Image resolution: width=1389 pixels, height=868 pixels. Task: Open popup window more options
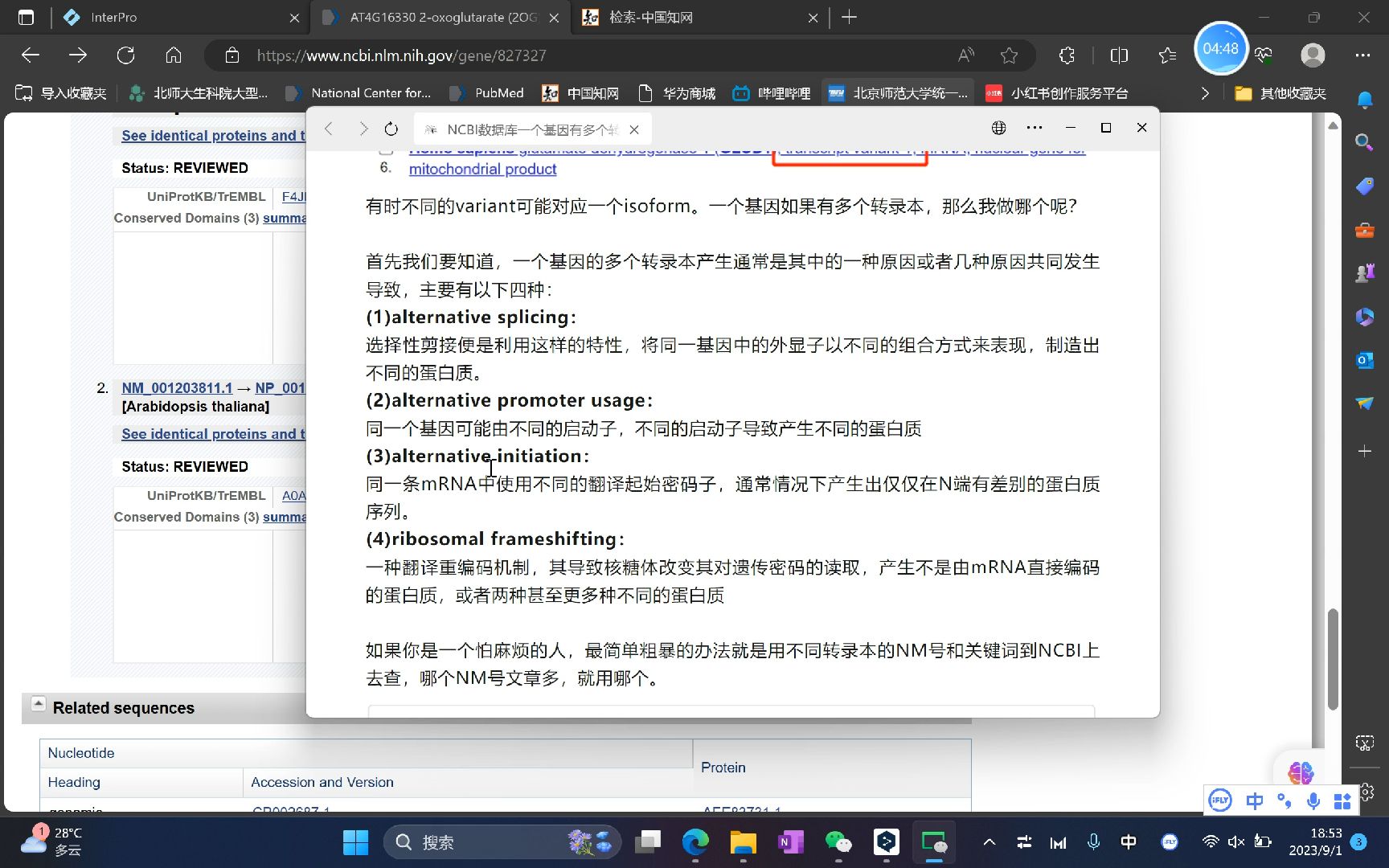click(x=1035, y=128)
